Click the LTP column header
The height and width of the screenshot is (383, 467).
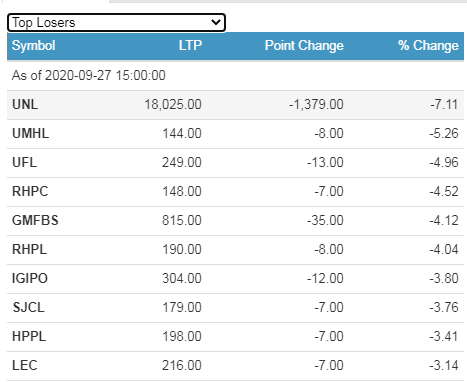click(190, 45)
